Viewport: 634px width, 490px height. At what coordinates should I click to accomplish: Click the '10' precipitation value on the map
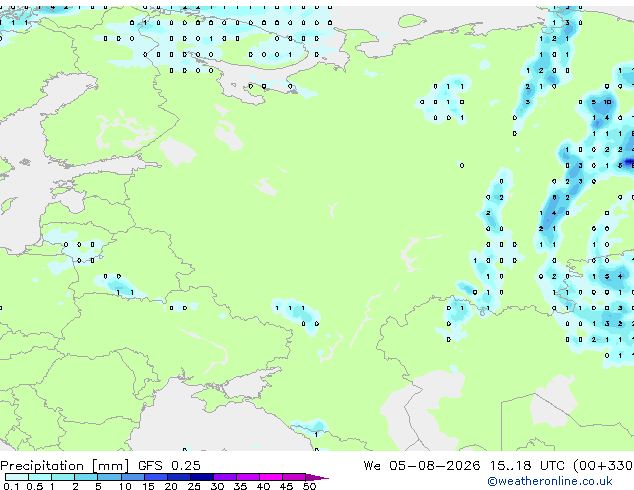pyautogui.click(x=607, y=102)
